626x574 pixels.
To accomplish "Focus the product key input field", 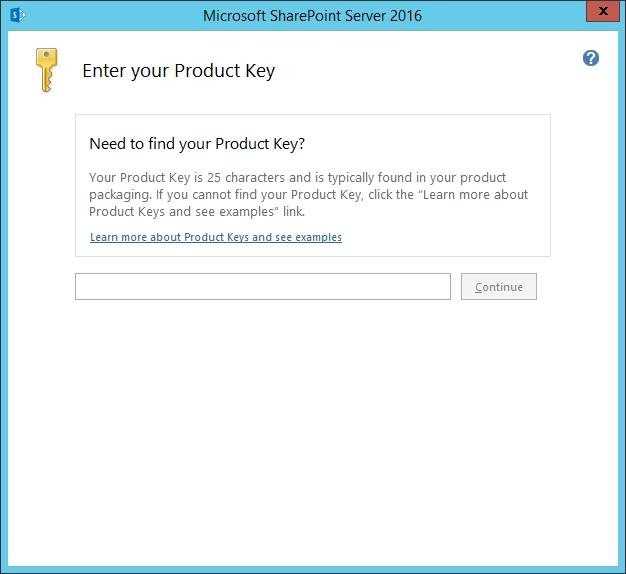I will pyautogui.click(x=263, y=287).
